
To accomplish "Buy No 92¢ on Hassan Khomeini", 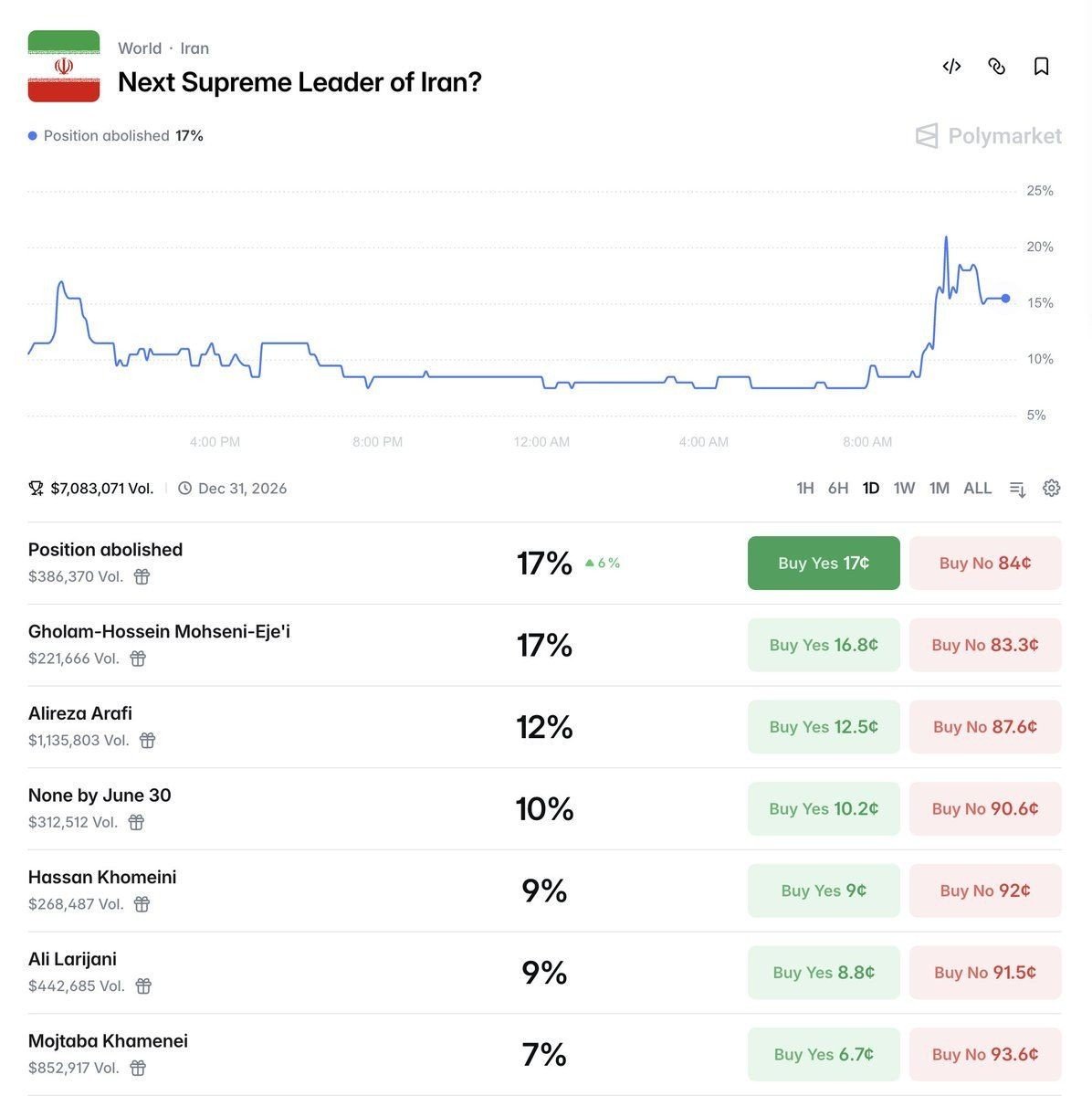I will [984, 890].
